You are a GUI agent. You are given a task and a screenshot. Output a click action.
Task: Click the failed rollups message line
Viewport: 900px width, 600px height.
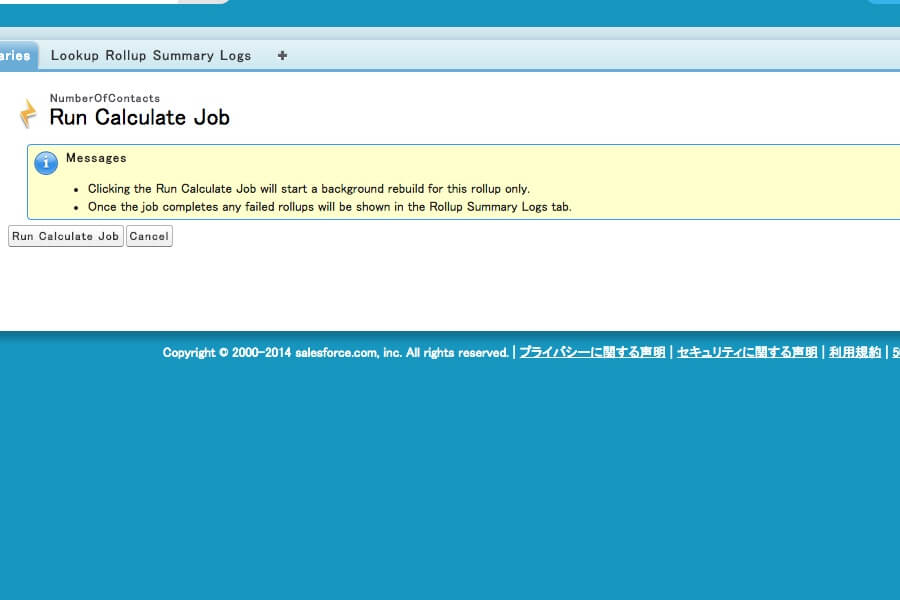[x=329, y=207]
